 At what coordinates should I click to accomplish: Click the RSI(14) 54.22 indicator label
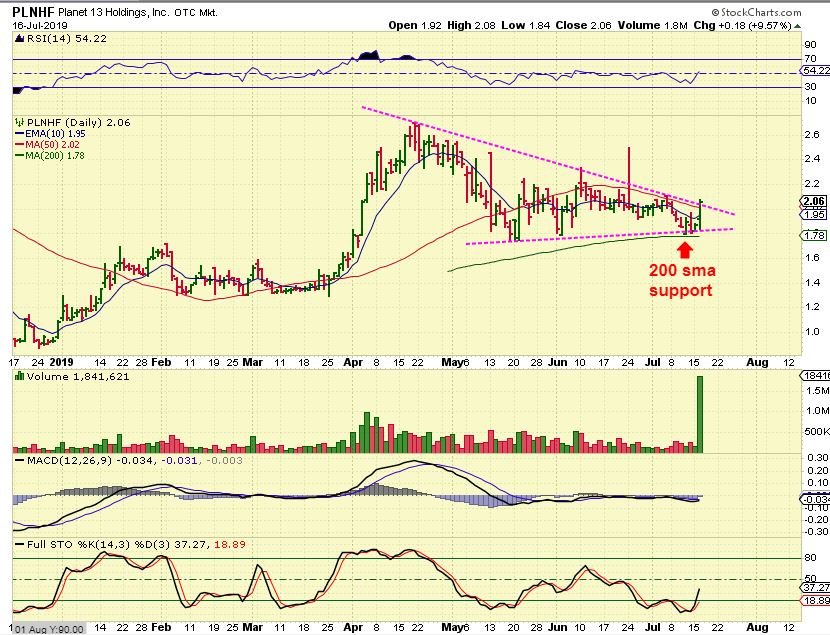pos(66,38)
